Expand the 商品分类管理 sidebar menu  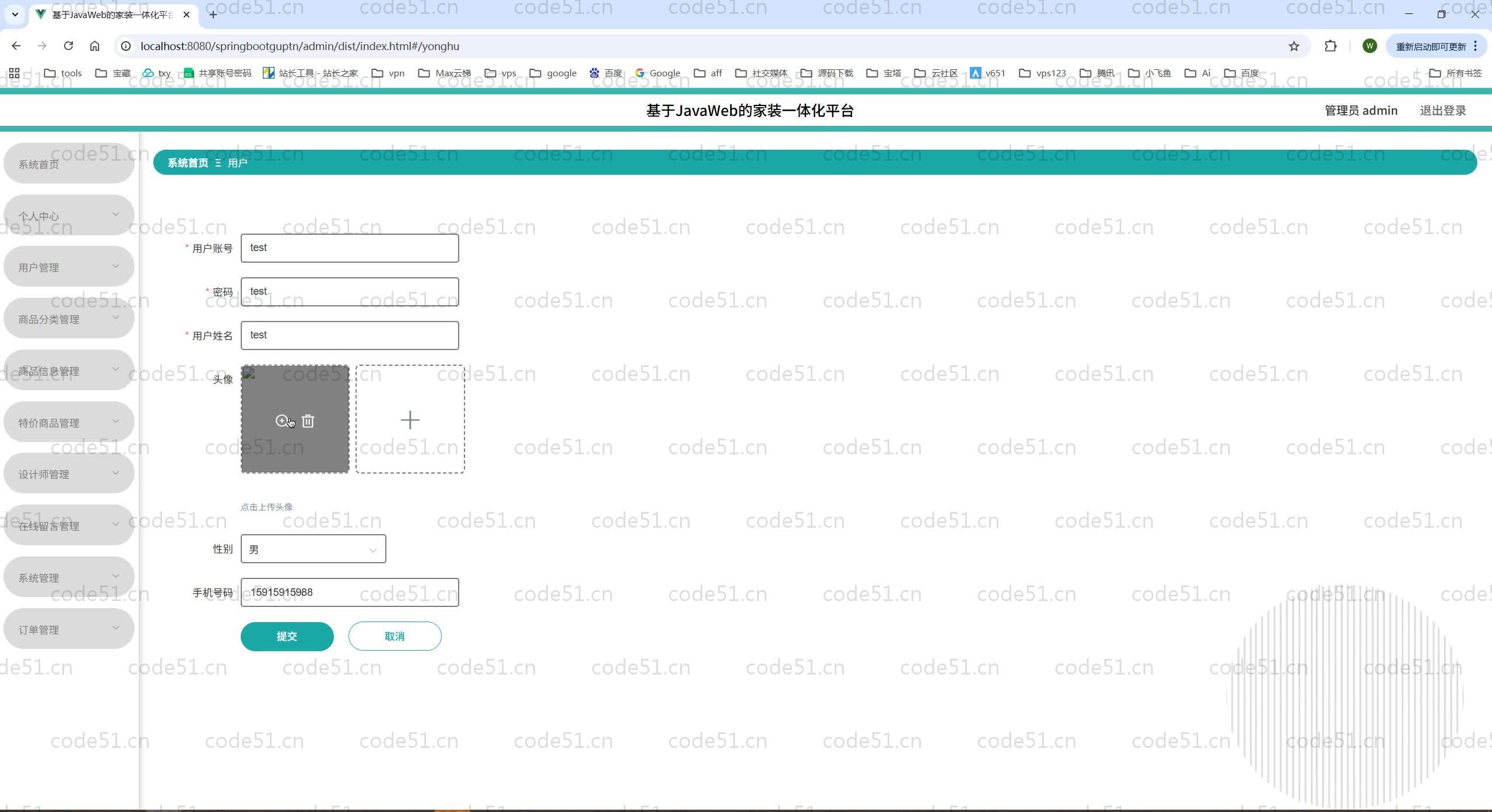tap(69, 319)
